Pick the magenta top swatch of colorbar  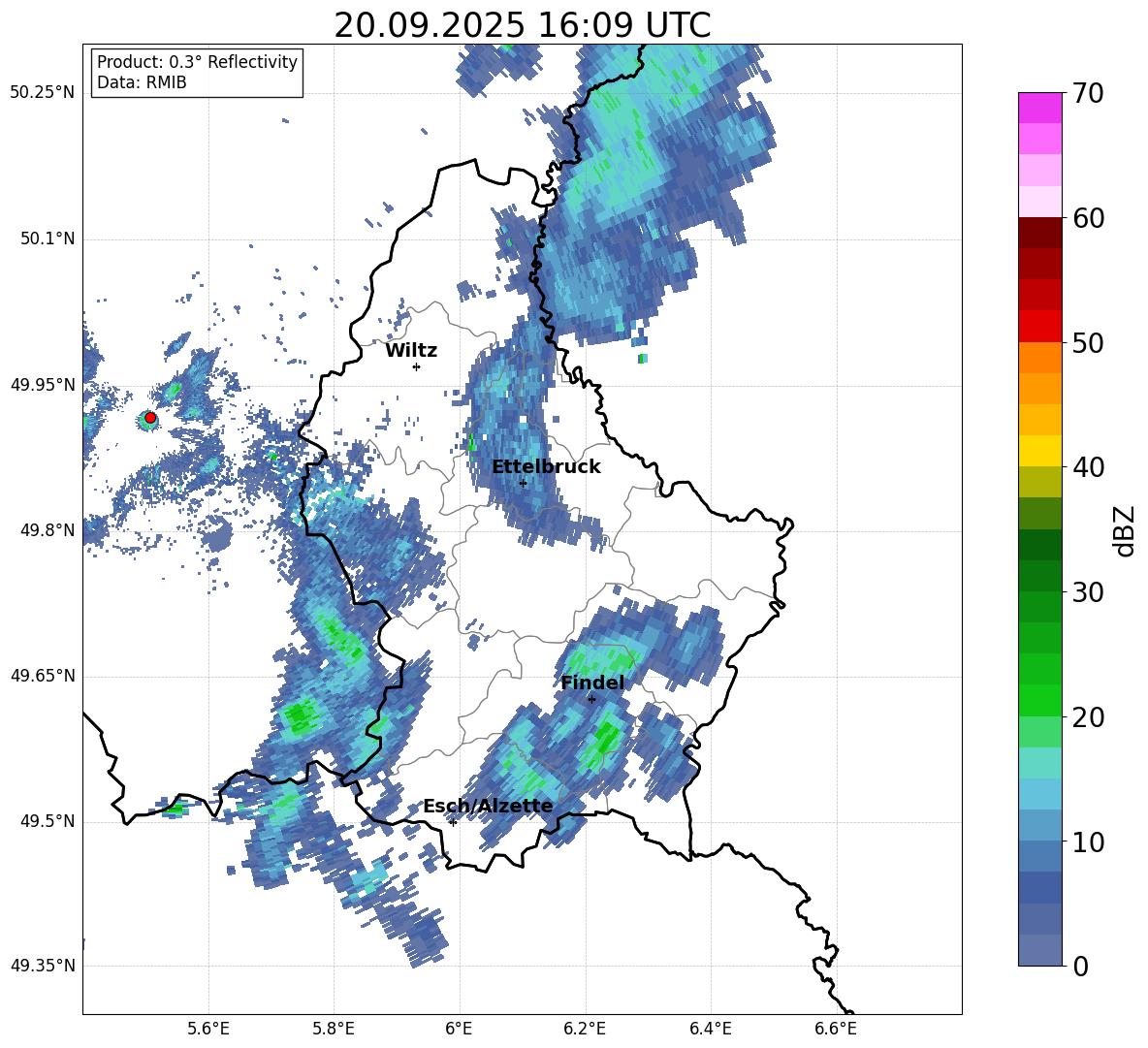pos(1039,108)
